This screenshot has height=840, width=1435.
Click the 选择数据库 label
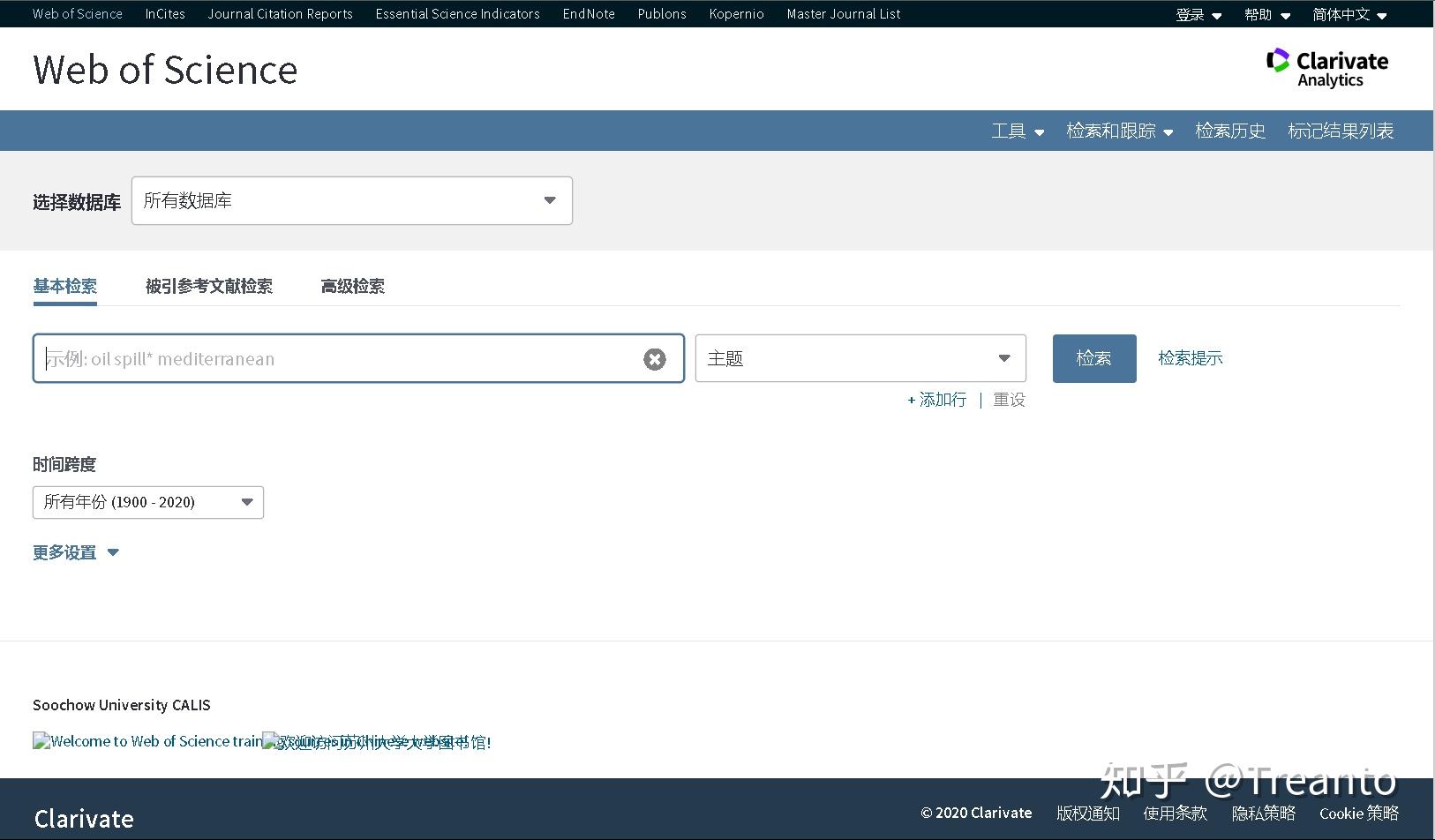click(77, 202)
